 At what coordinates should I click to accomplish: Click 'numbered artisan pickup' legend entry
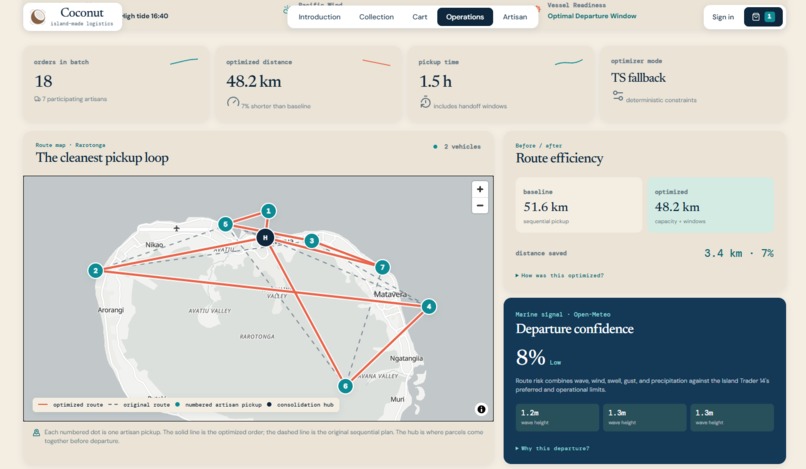tap(218, 405)
